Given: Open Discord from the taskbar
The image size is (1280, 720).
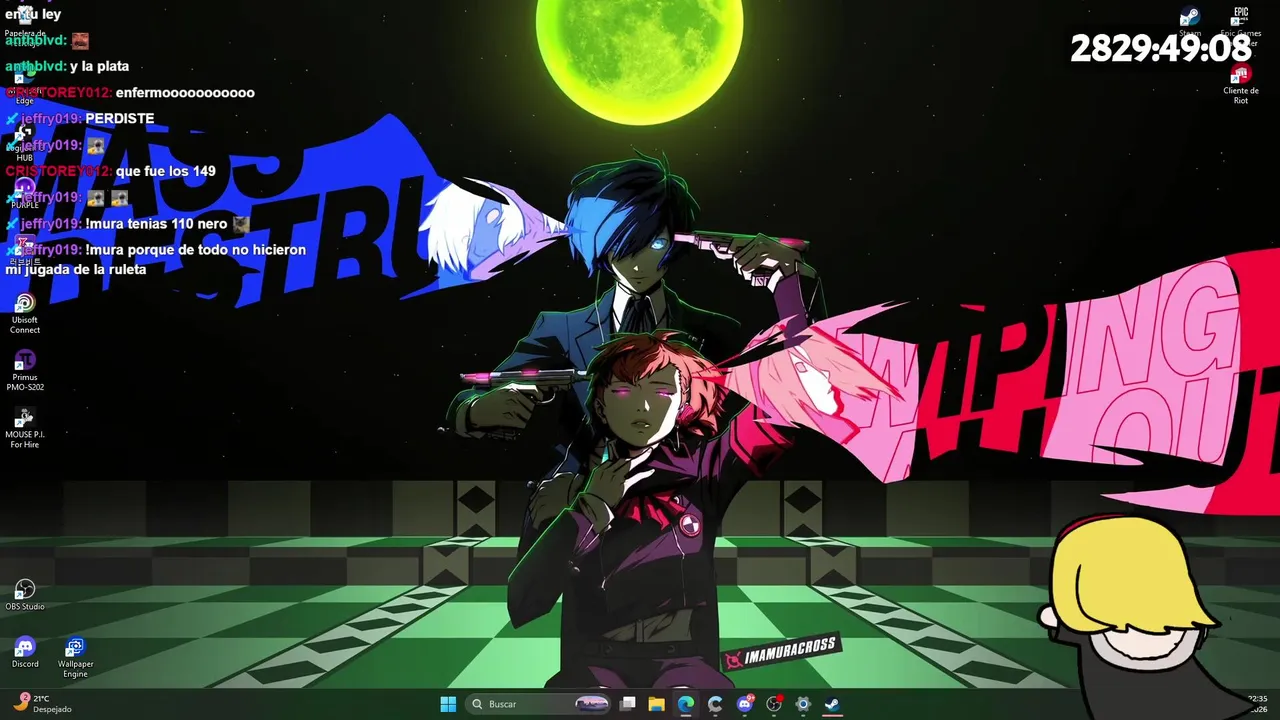Looking at the screenshot, I should [x=744, y=704].
